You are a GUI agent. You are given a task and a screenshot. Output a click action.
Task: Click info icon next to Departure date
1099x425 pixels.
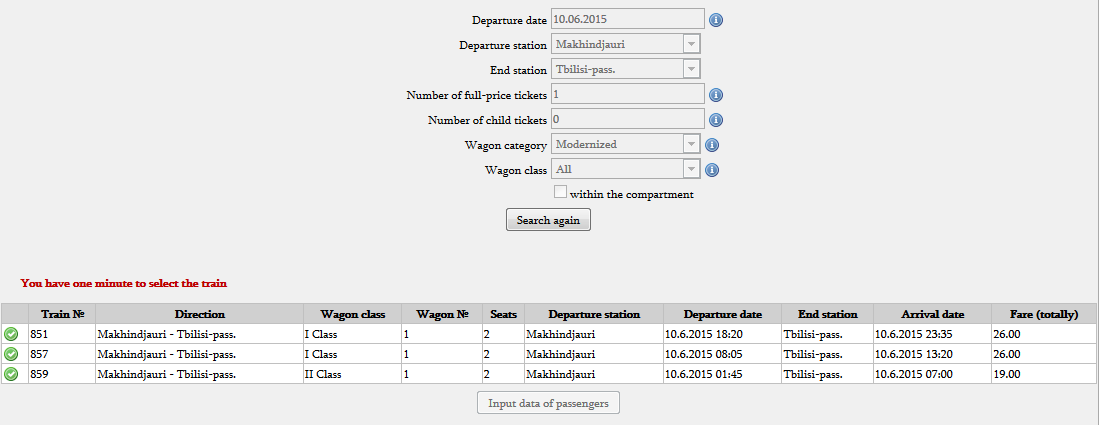pyautogui.click(x=716, y=20)
